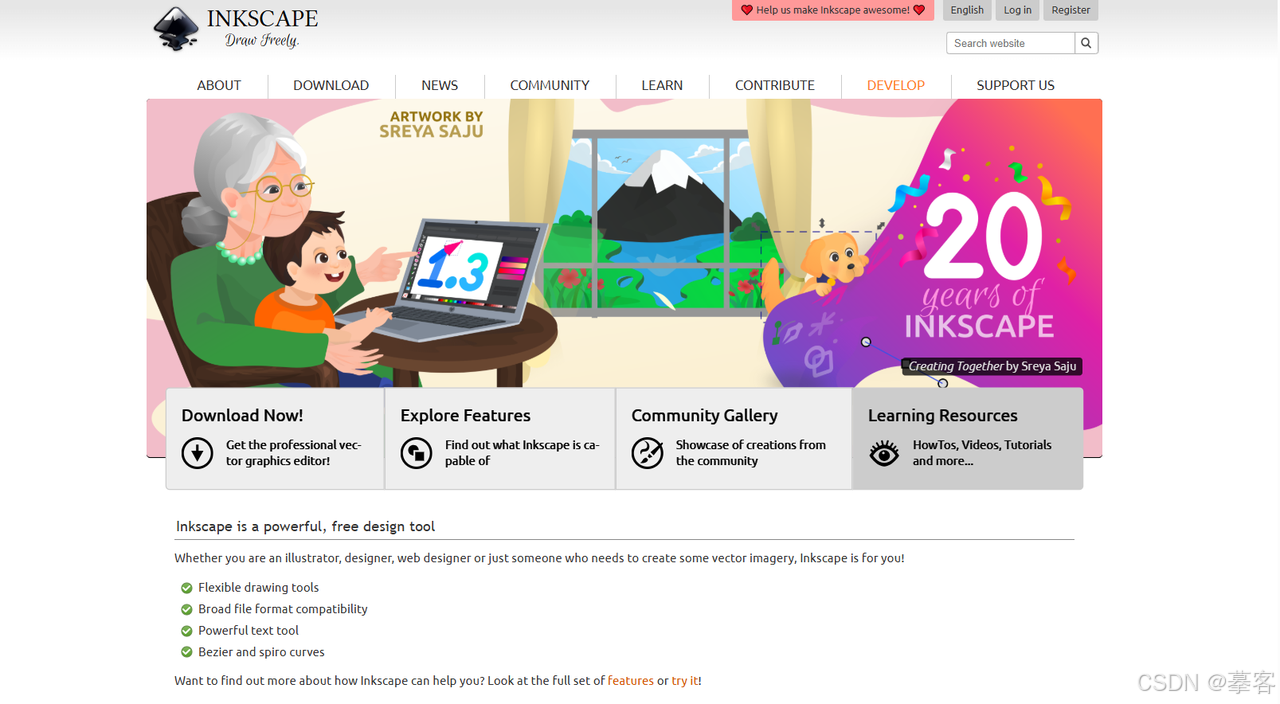Follow the orange features link

tap(631, 681)
